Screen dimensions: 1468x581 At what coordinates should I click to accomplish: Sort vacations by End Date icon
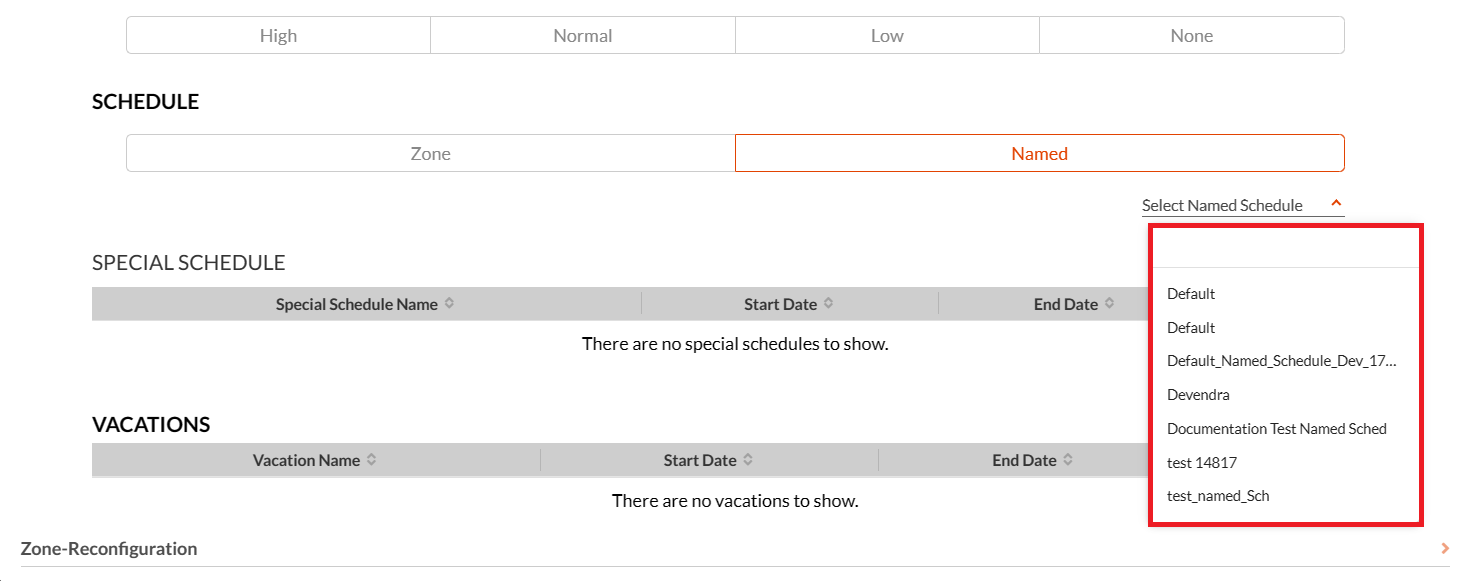[x=1068, y=460]
